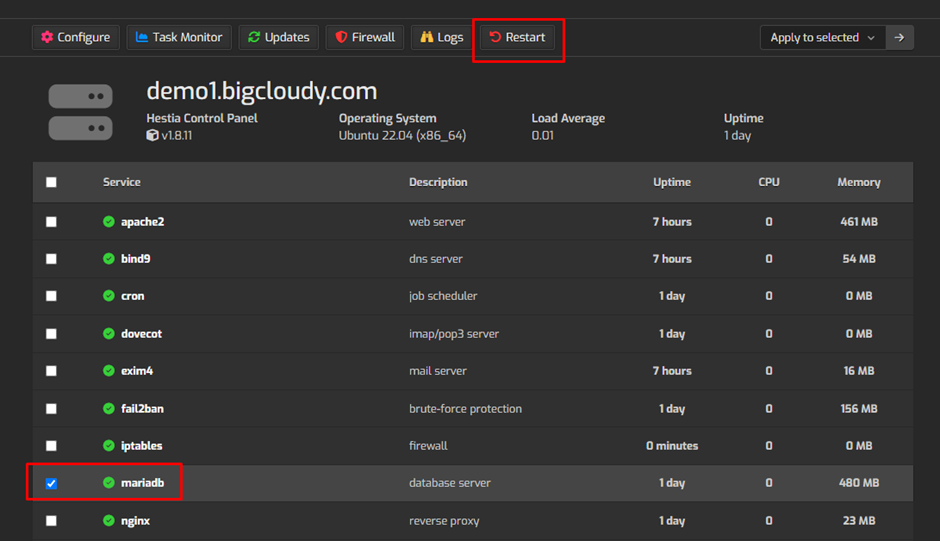940x541 pixels.
Task: Click the 'database server' description
Action: pos(450,483)
